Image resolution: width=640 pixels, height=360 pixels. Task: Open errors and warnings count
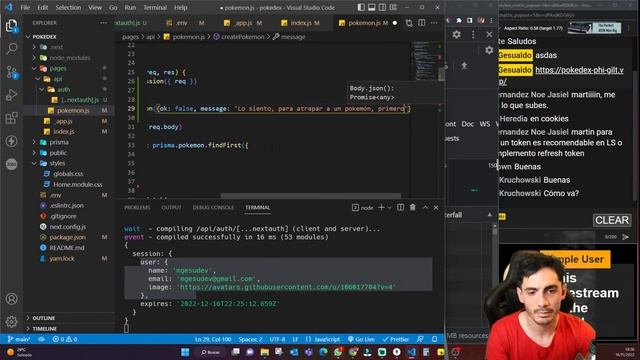(64, 339)
